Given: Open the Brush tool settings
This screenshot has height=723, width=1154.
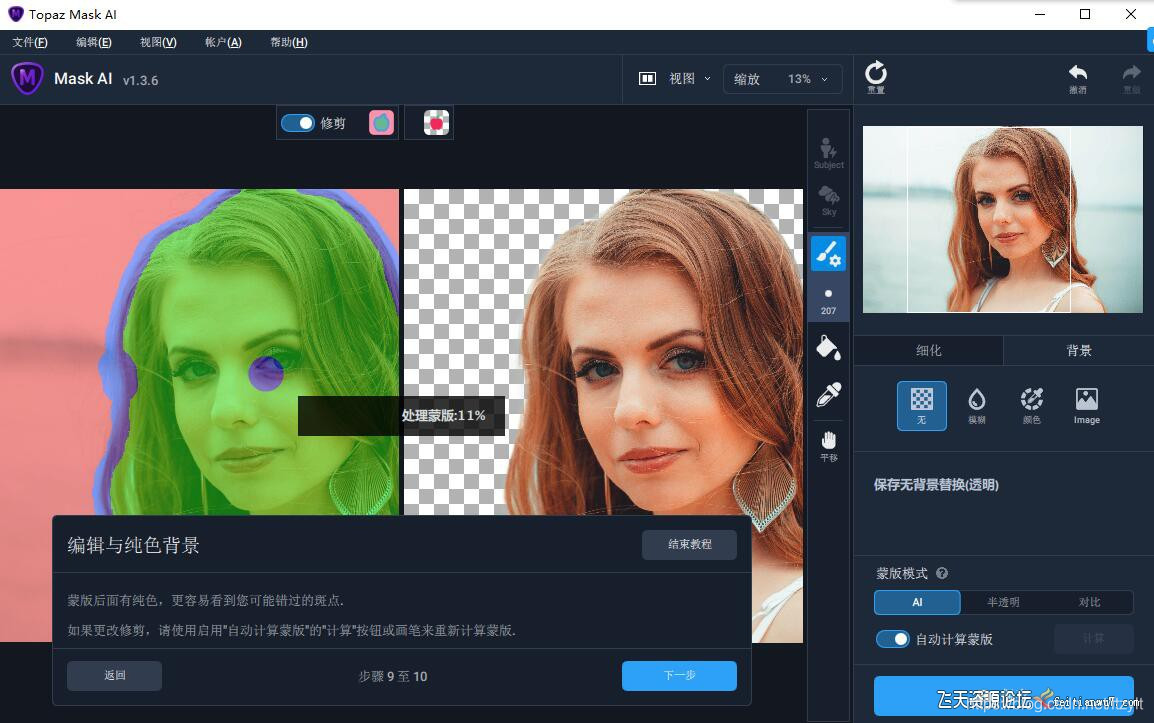Looking at the screenshot, I should [828, 253].
